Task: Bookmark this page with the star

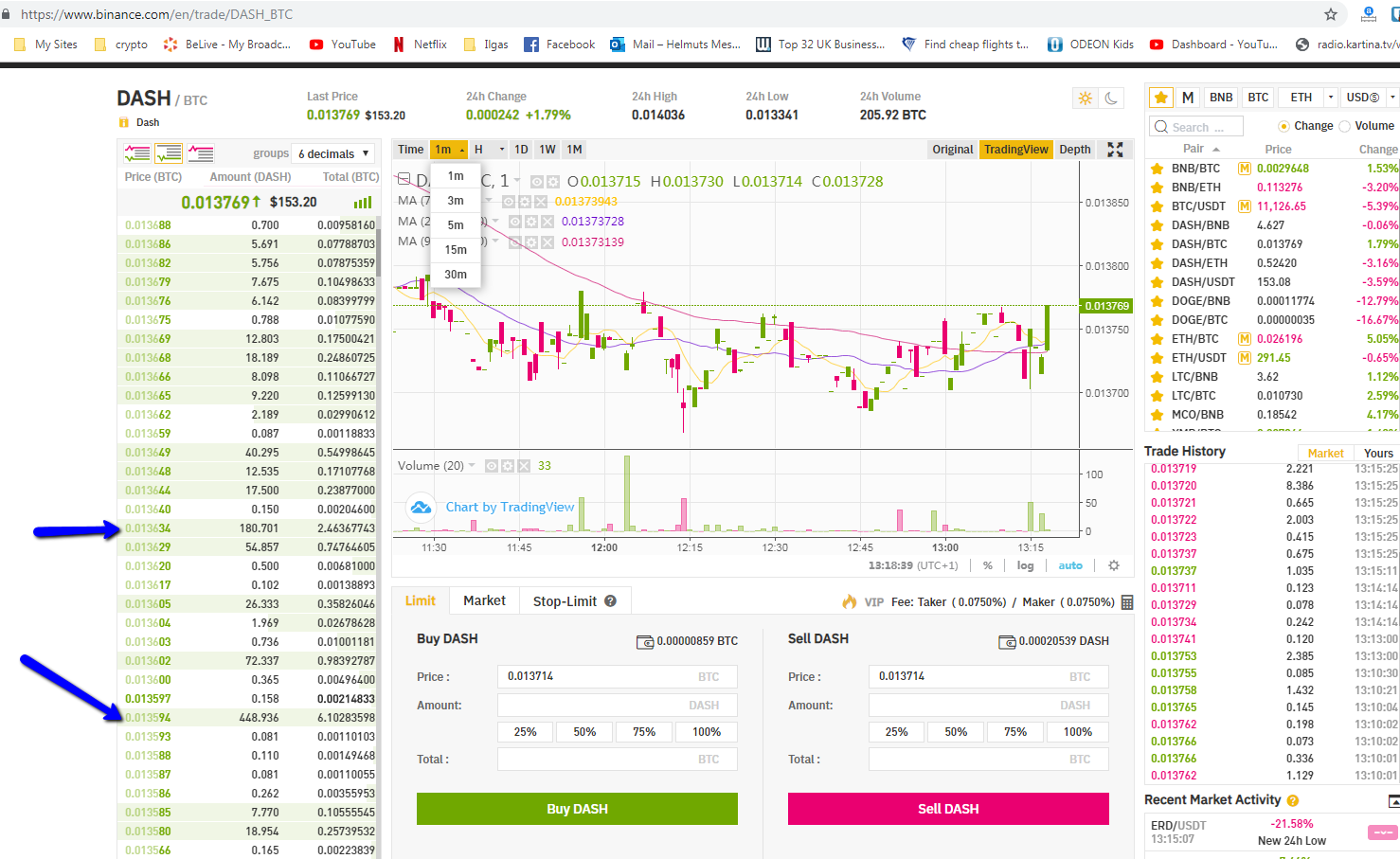Action: pyautogui.click(x=1330, y=14)
